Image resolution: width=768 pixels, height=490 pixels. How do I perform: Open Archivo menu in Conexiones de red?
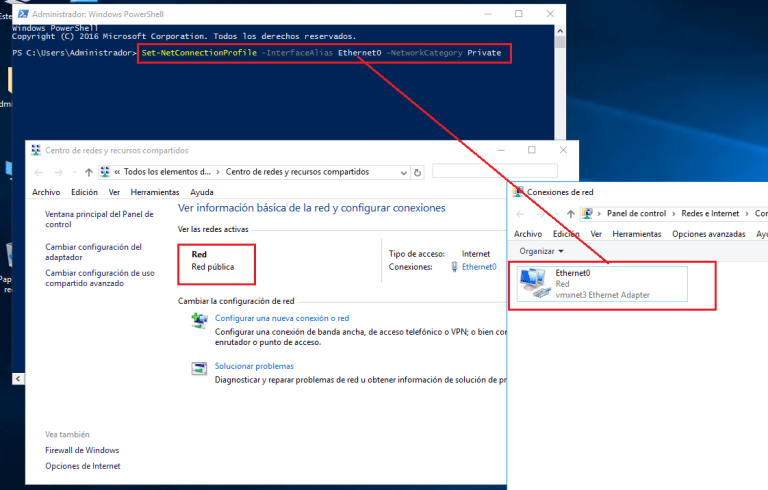[x=528, y=234]
